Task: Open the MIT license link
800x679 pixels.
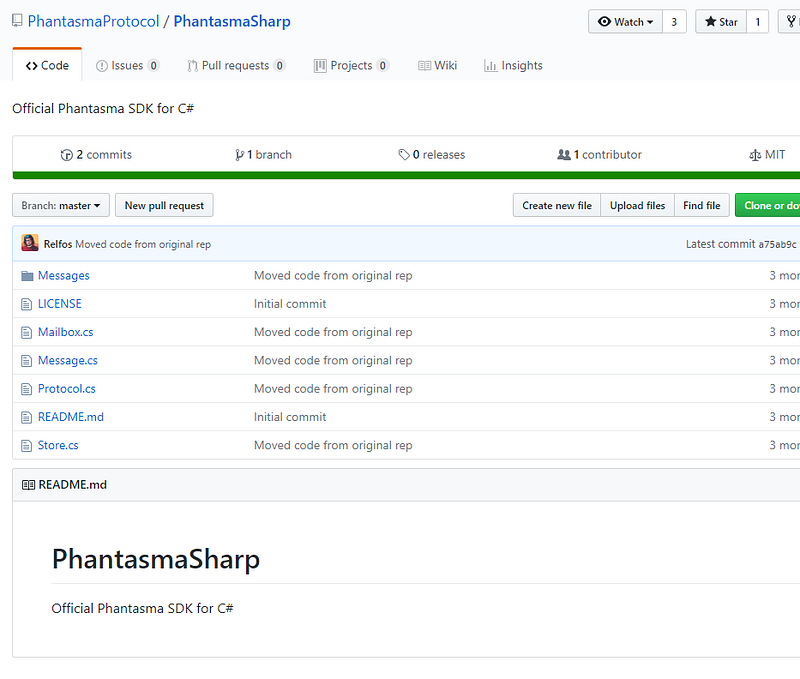Action: coord(767,155)
